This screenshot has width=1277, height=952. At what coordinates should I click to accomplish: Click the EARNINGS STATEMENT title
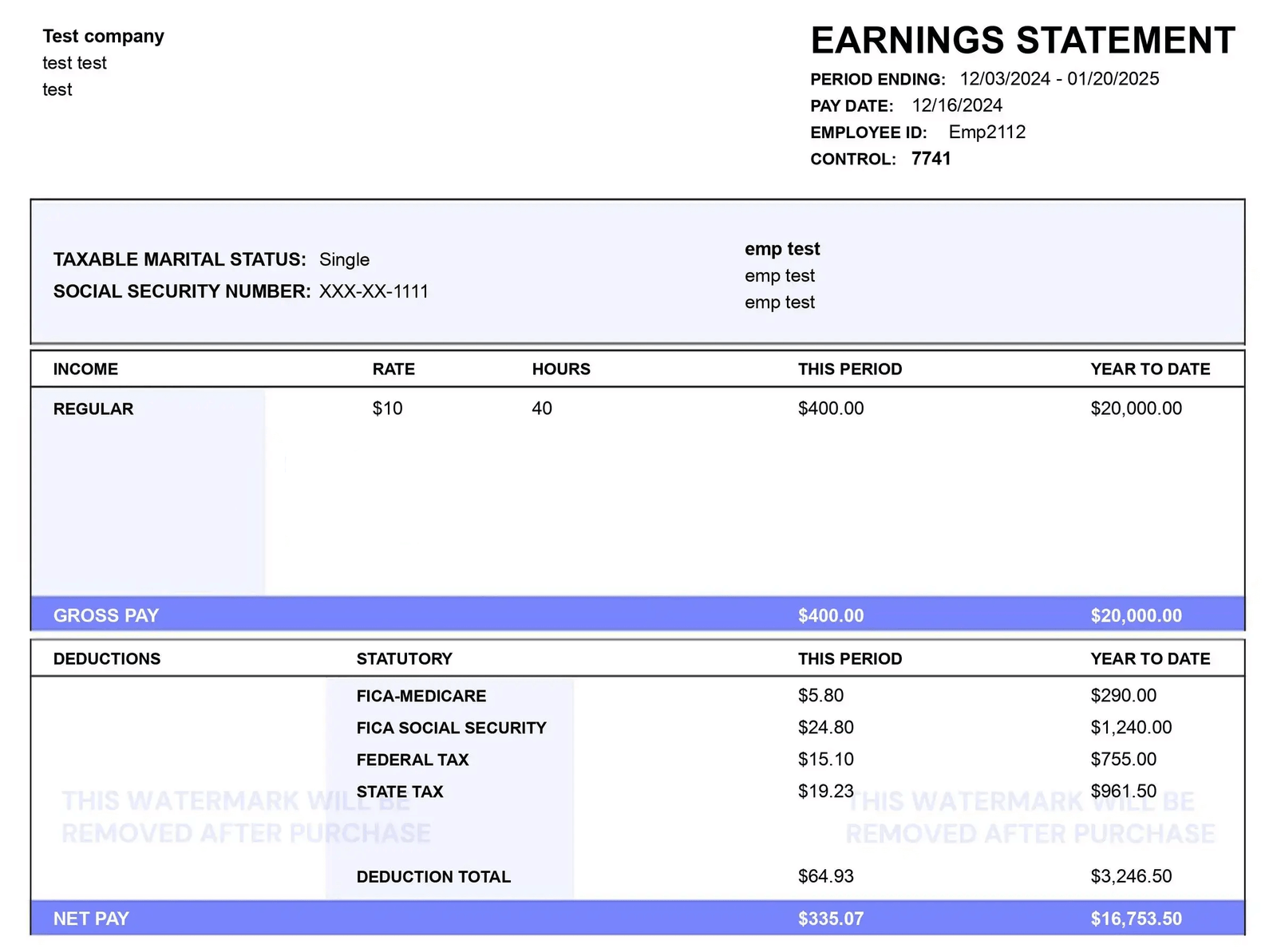click(1022, 41)
